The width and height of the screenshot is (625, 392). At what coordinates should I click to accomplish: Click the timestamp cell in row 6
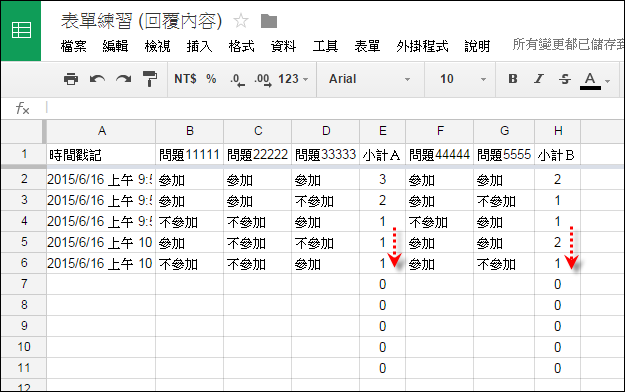tap(101, 264)
